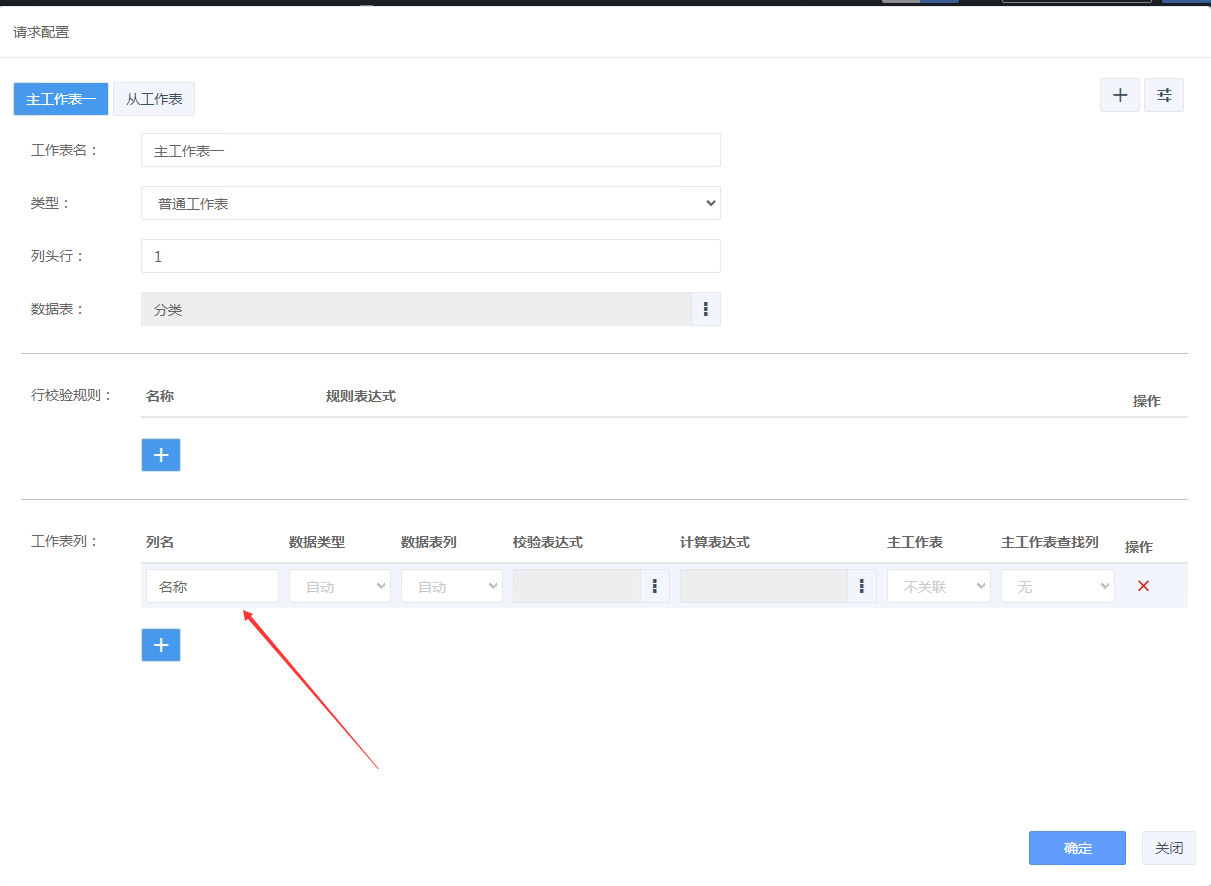Add a new 工作表列 row with plus button
This screenshot has height=886, width=1211.
[x=161, y=645]
